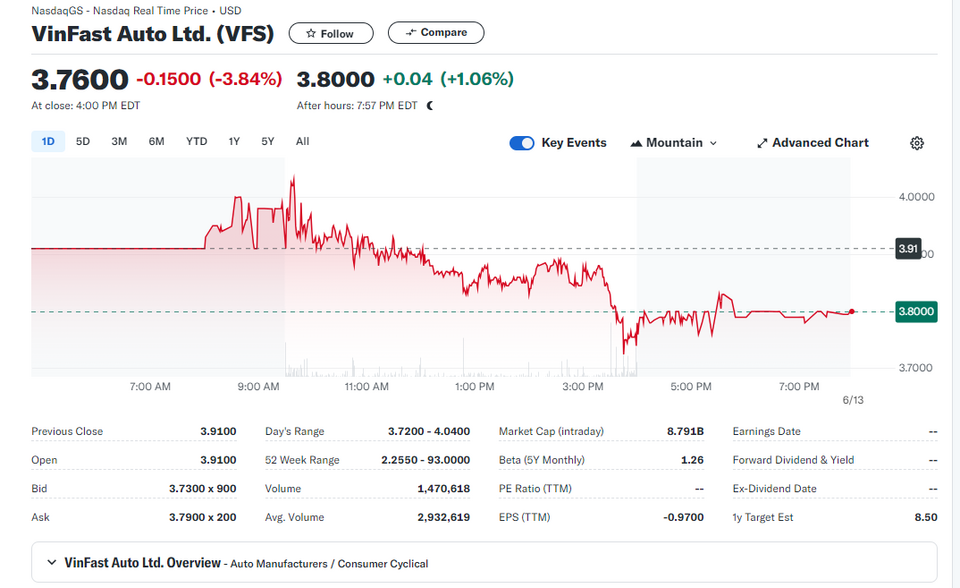Click the Compare arrows icon

[411, 32]
